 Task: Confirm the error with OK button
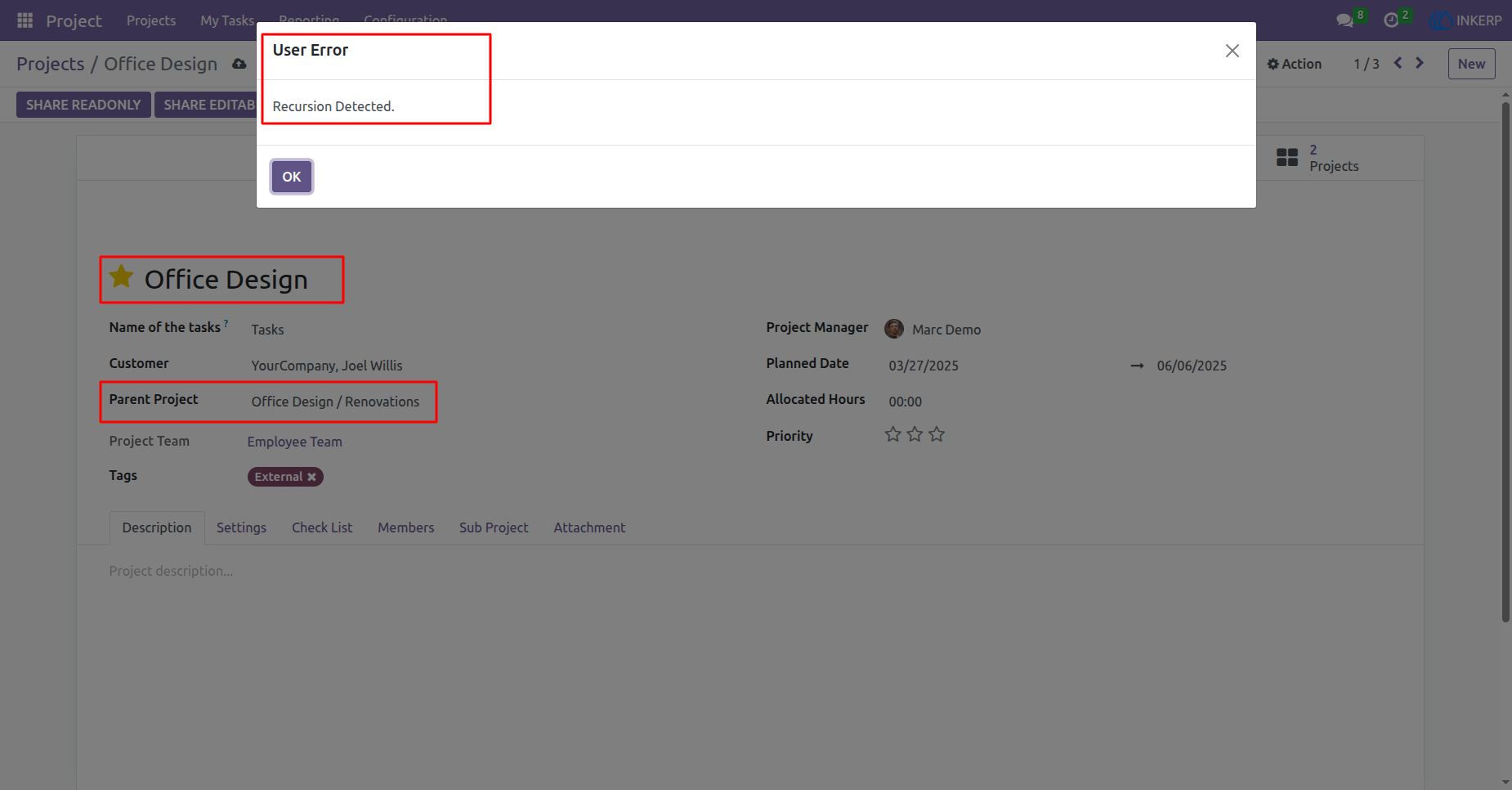coord(292,177)
